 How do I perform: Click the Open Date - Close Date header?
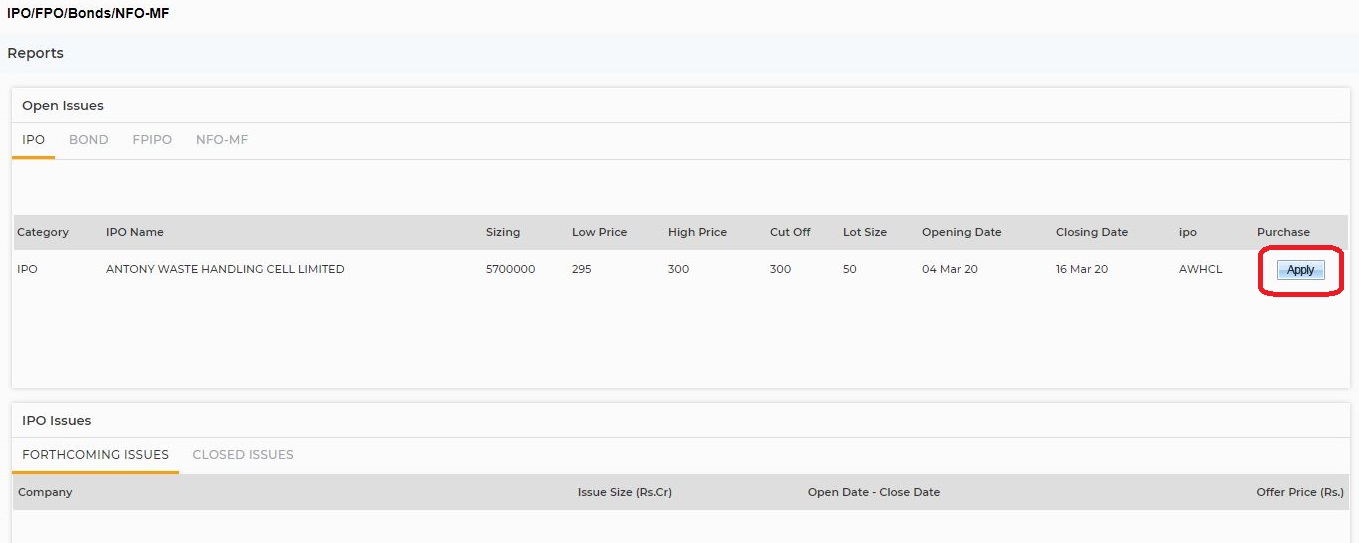pos(874,492)
